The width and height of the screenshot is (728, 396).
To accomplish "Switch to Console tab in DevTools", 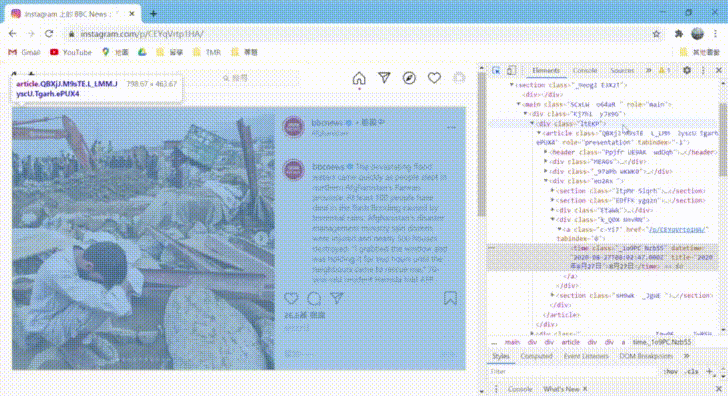I will click(x=585, y=71).
